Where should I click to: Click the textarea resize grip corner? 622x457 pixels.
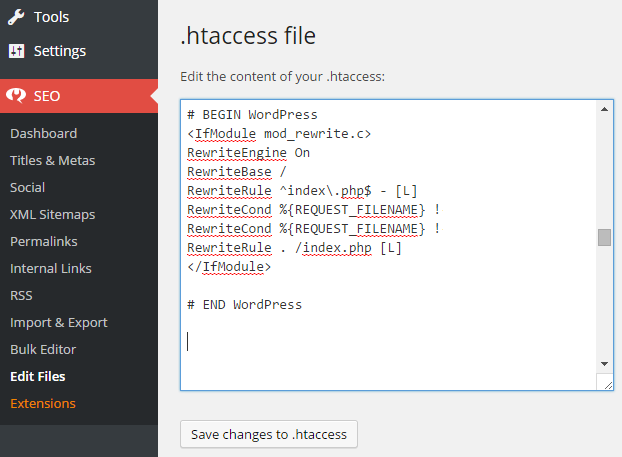608,385
